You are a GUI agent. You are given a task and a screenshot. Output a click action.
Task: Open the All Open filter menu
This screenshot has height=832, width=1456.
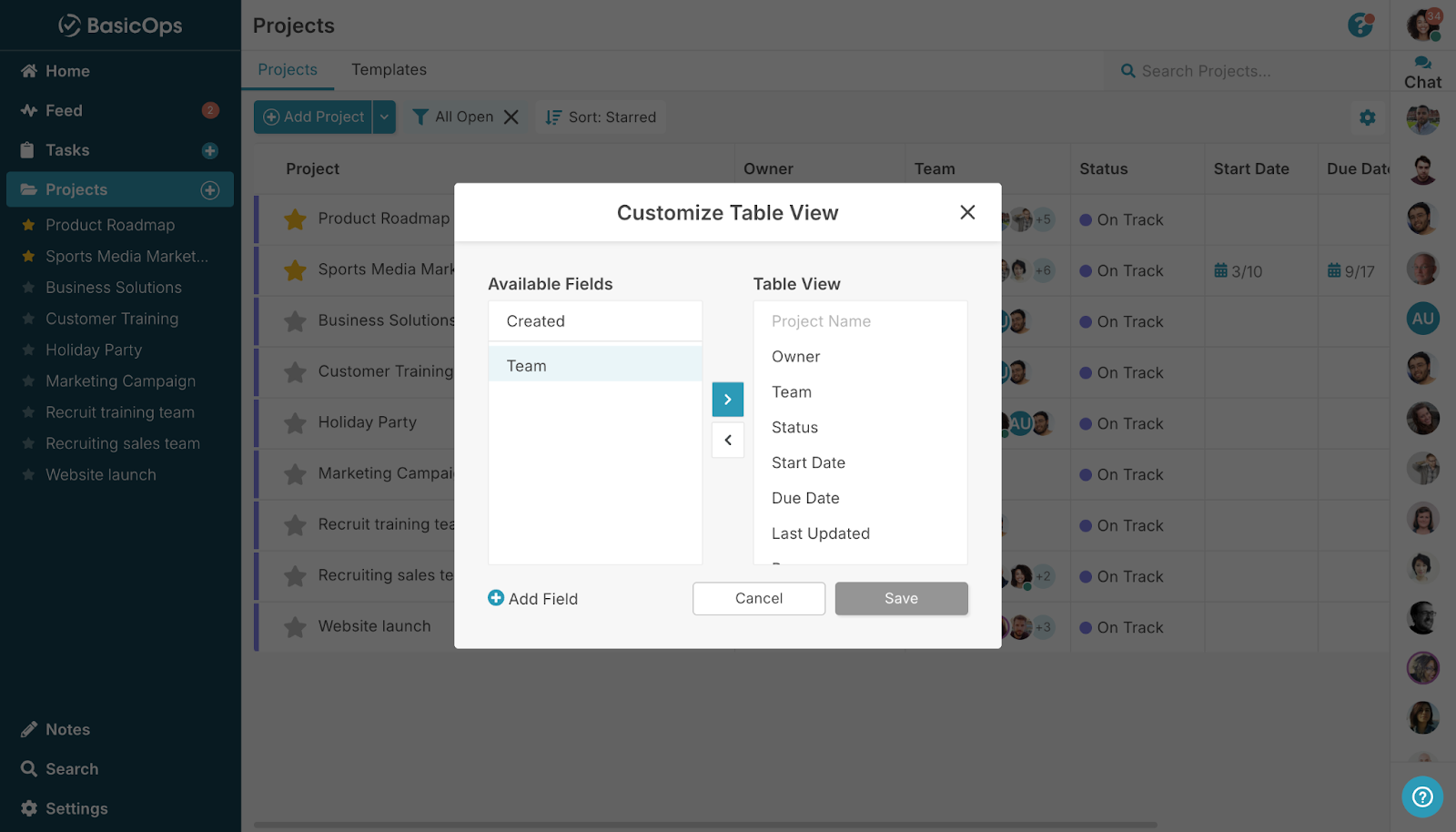[453, 117]
